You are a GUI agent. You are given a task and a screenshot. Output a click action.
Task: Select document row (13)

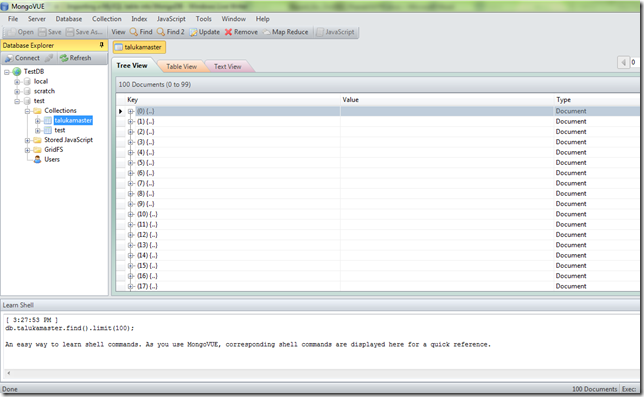378,245
